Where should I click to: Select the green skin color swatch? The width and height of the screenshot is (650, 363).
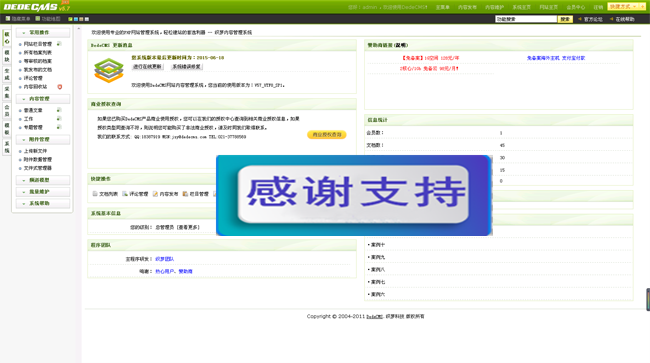pos(70,19)
